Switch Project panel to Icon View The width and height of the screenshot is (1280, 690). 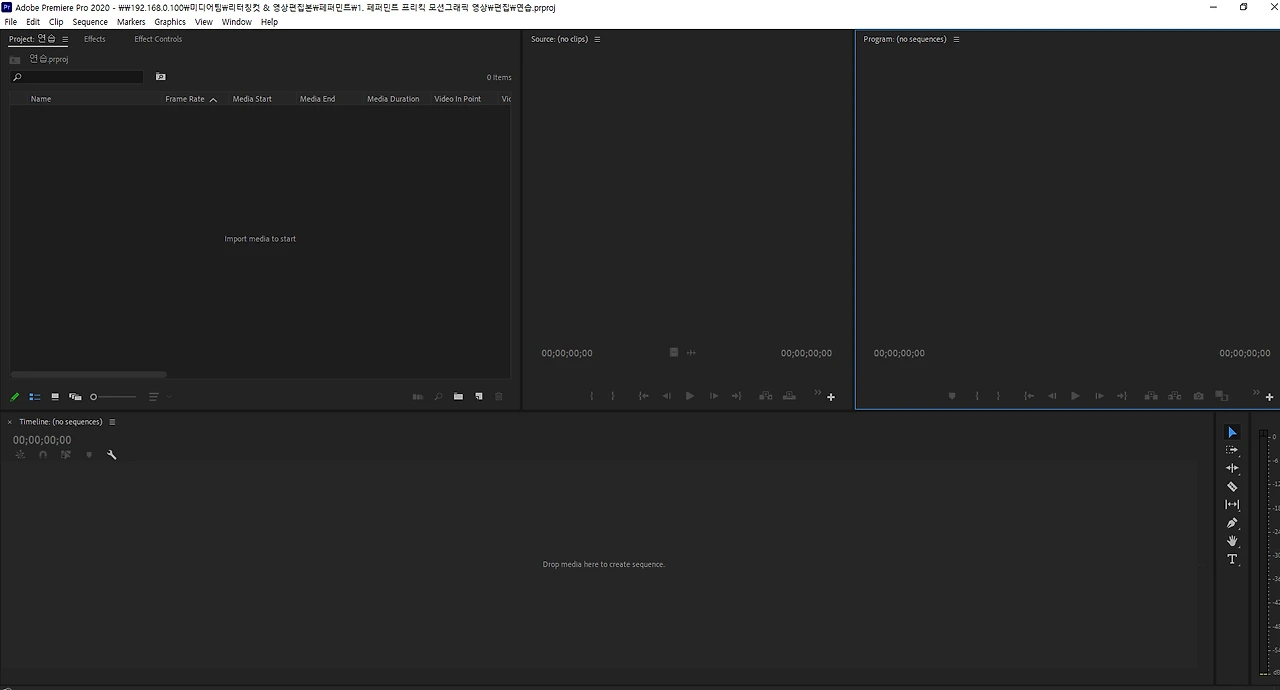point(55,397)
